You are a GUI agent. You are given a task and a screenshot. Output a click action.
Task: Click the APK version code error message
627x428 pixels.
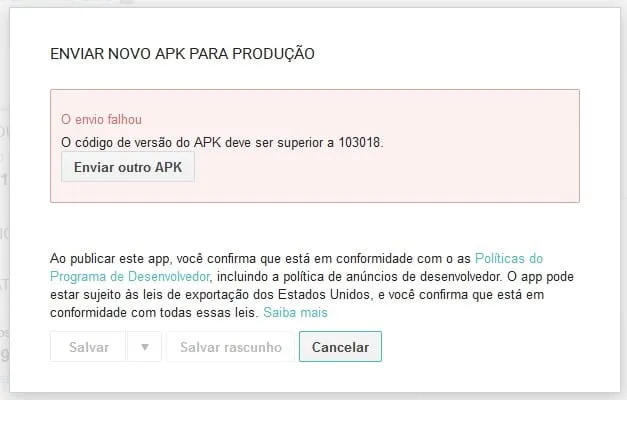click(222, 142)
